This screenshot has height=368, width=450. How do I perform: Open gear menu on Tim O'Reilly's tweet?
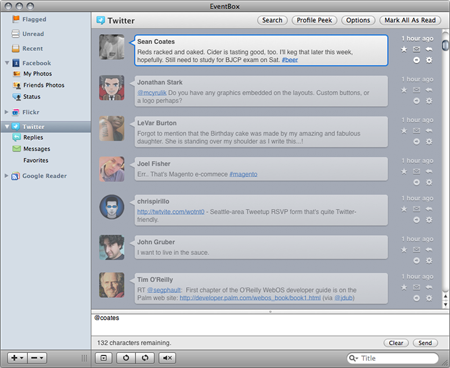tap(429, 298)
